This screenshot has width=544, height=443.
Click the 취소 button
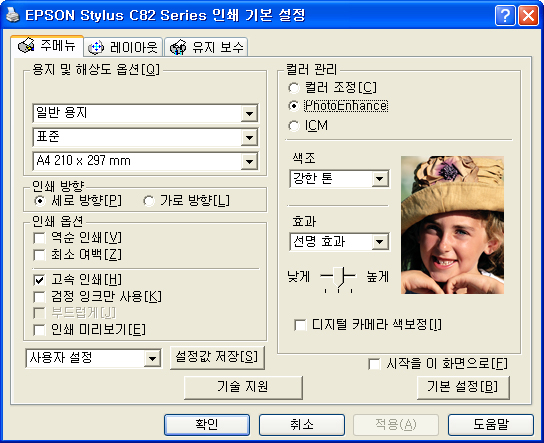[x=302, y=425]
